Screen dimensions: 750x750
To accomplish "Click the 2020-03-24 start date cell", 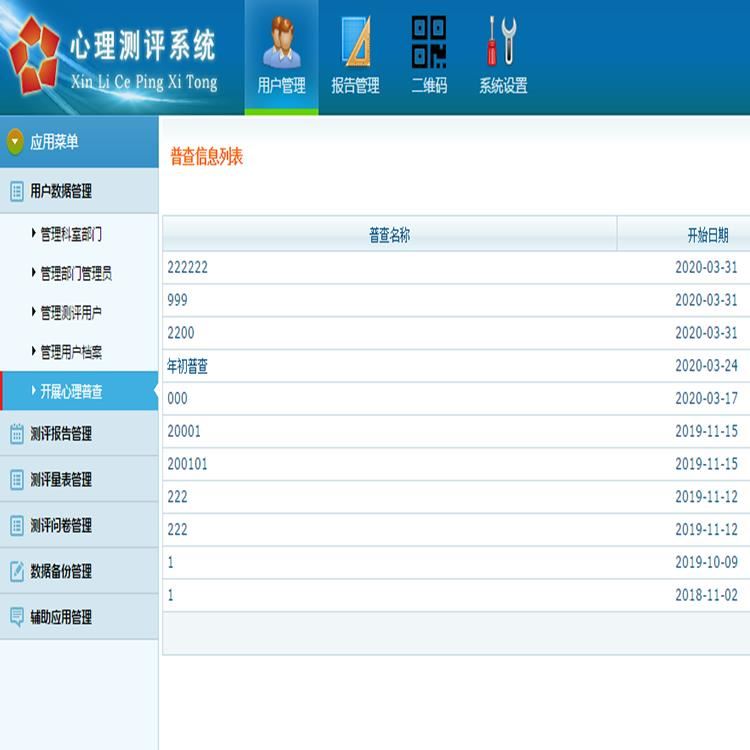I will 706,366.
